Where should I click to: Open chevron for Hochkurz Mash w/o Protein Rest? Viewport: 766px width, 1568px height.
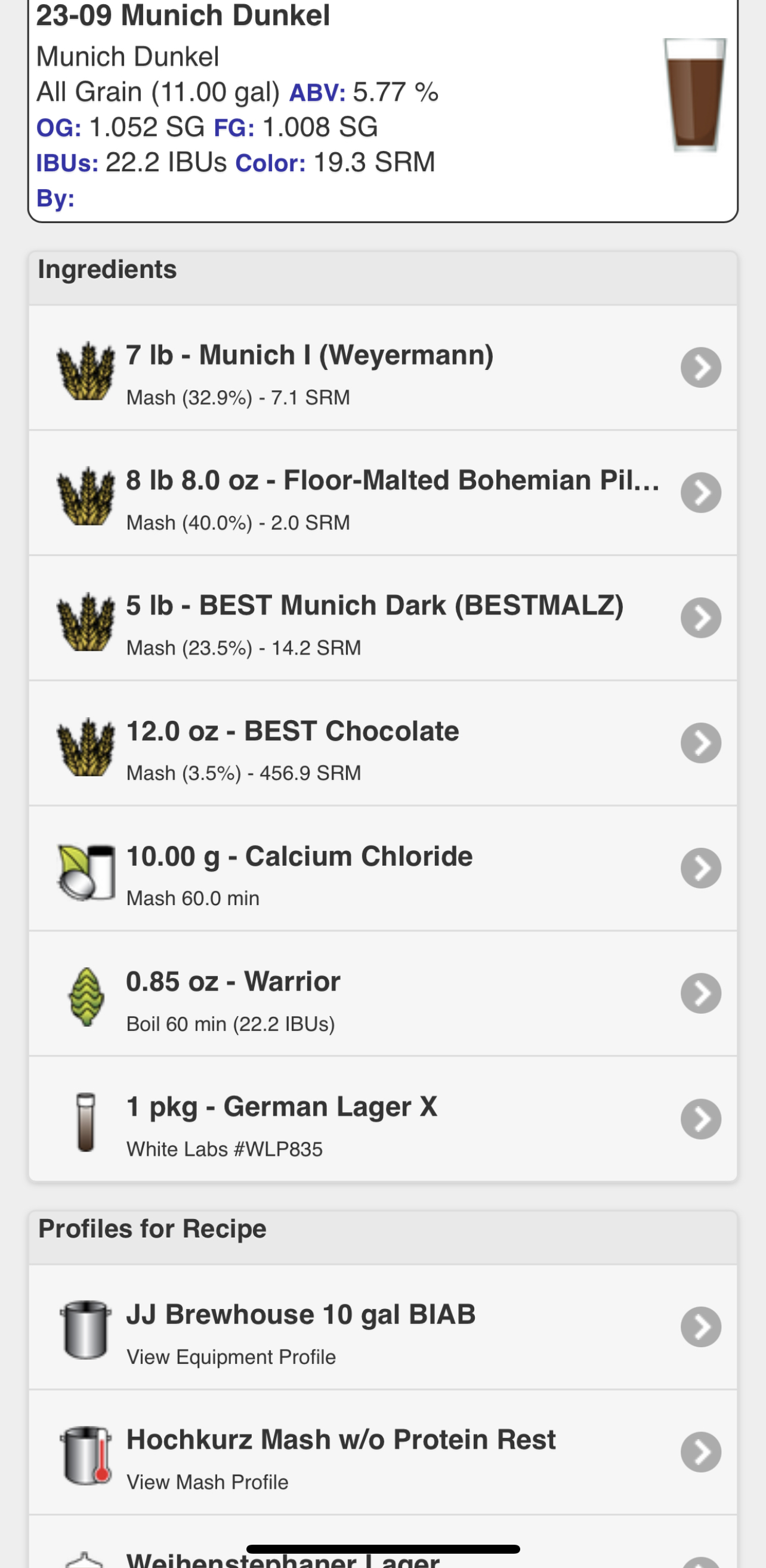[701, 1452]
